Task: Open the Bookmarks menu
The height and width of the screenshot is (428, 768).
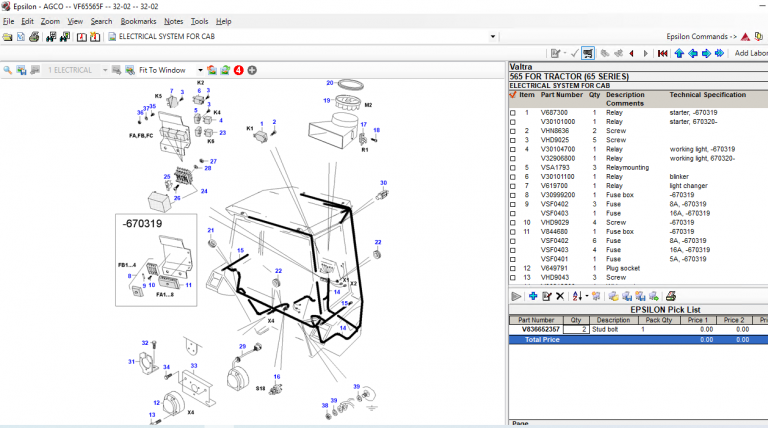Action: 138,21
